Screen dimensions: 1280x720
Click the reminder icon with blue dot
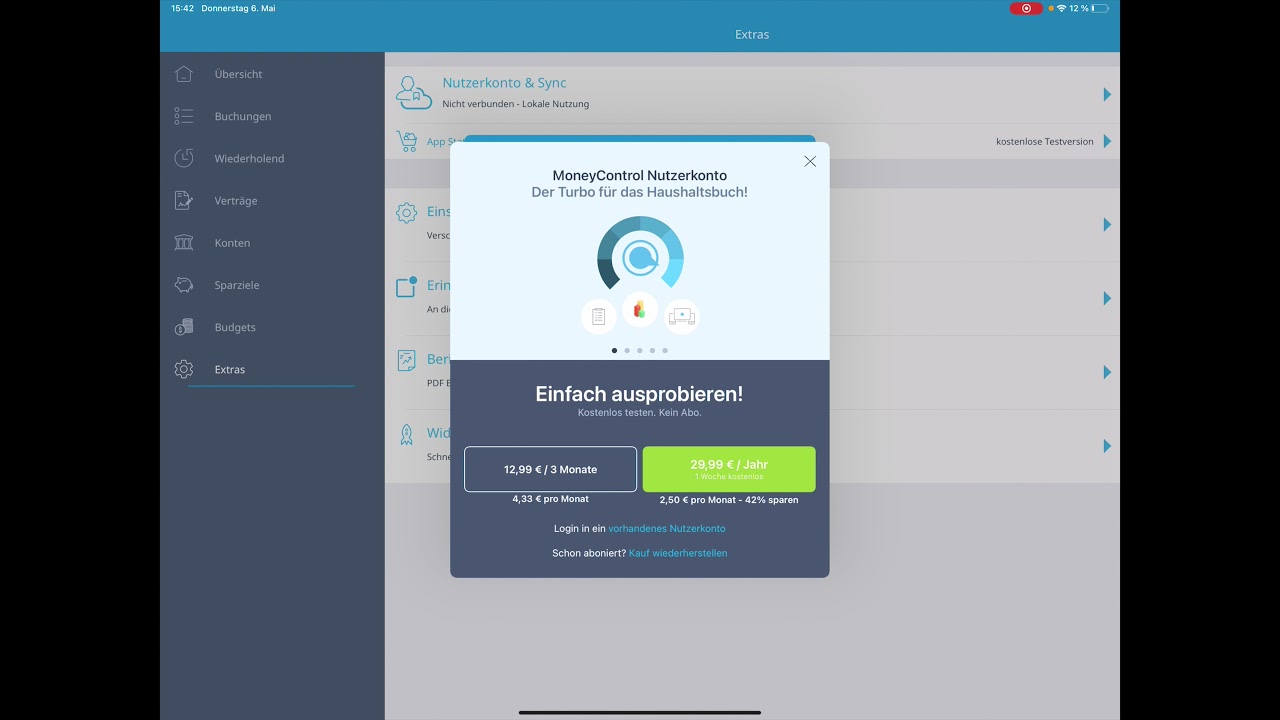pos(406,287)
